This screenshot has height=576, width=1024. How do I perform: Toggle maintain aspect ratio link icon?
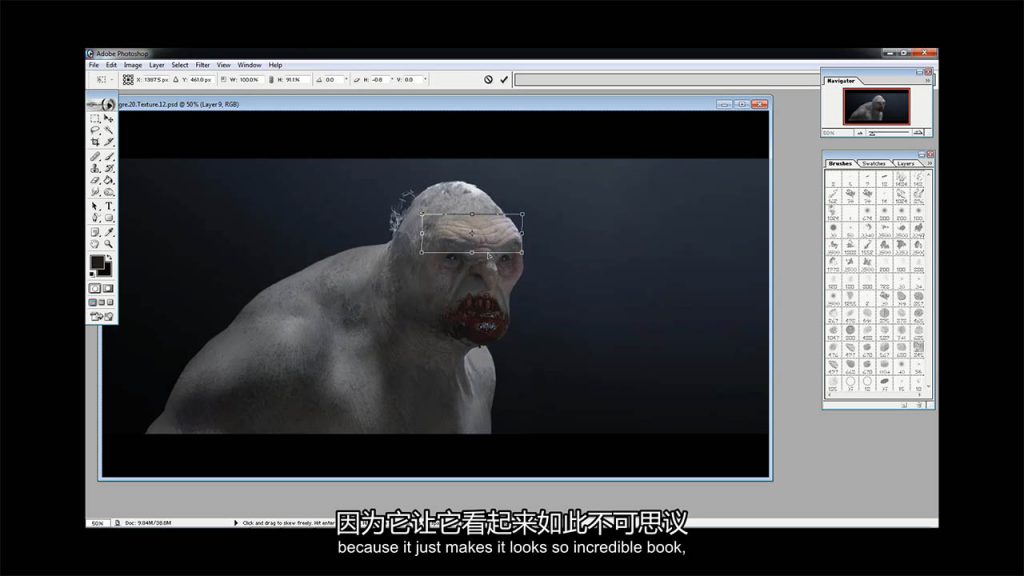pyautogui.click(x=271, y=80)
